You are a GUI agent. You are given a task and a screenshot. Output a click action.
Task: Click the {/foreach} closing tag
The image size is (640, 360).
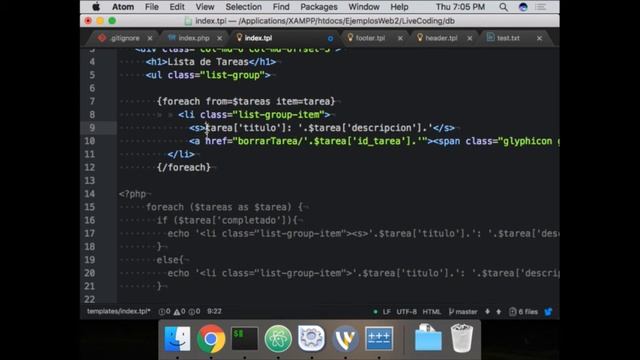pos(184,167)
